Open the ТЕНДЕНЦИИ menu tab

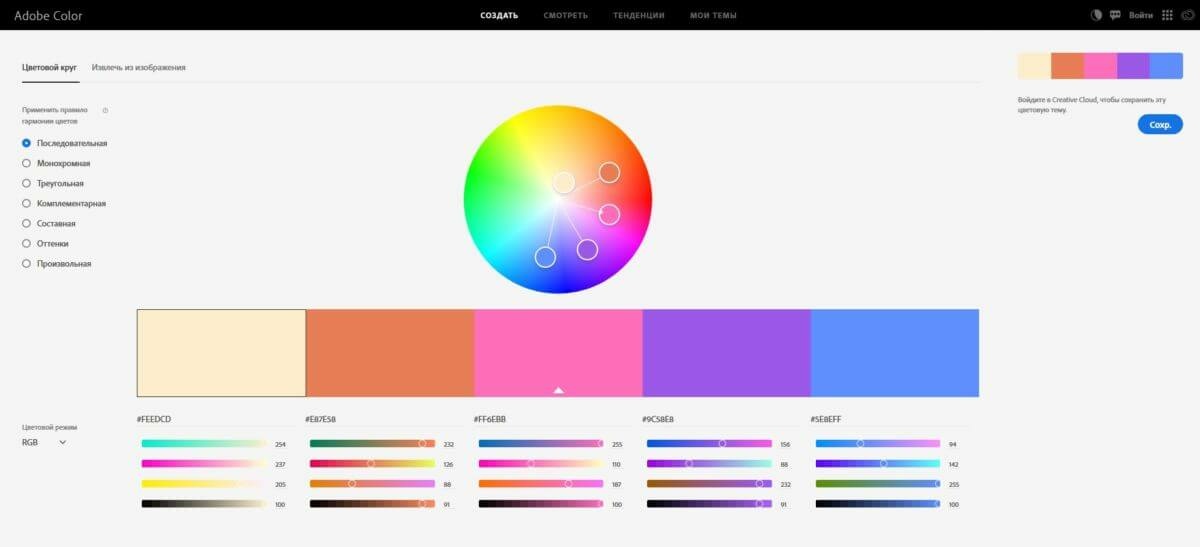click(x=639, y=16)
